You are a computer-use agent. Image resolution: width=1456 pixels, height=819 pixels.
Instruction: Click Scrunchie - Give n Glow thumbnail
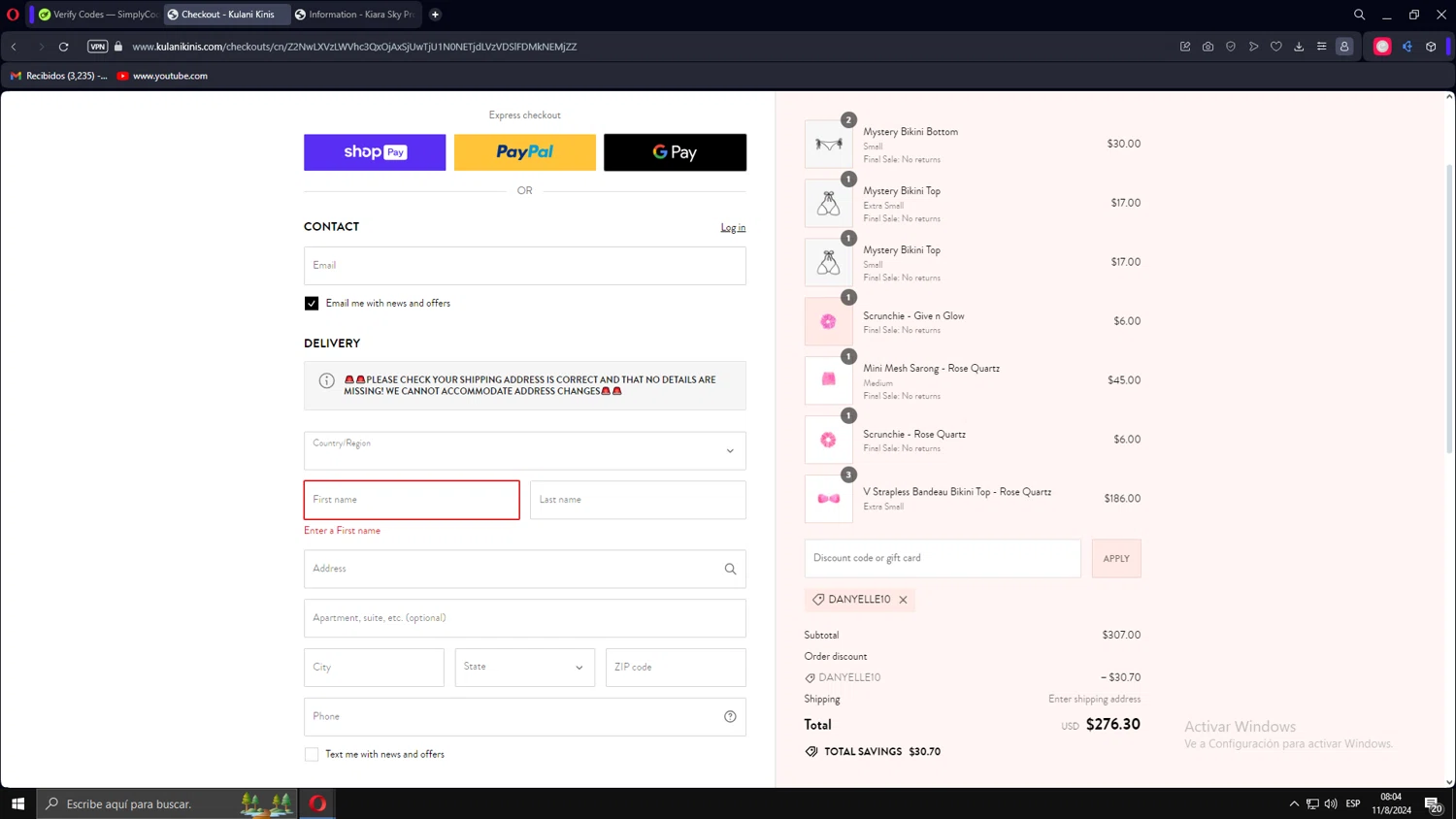point(829,321)
